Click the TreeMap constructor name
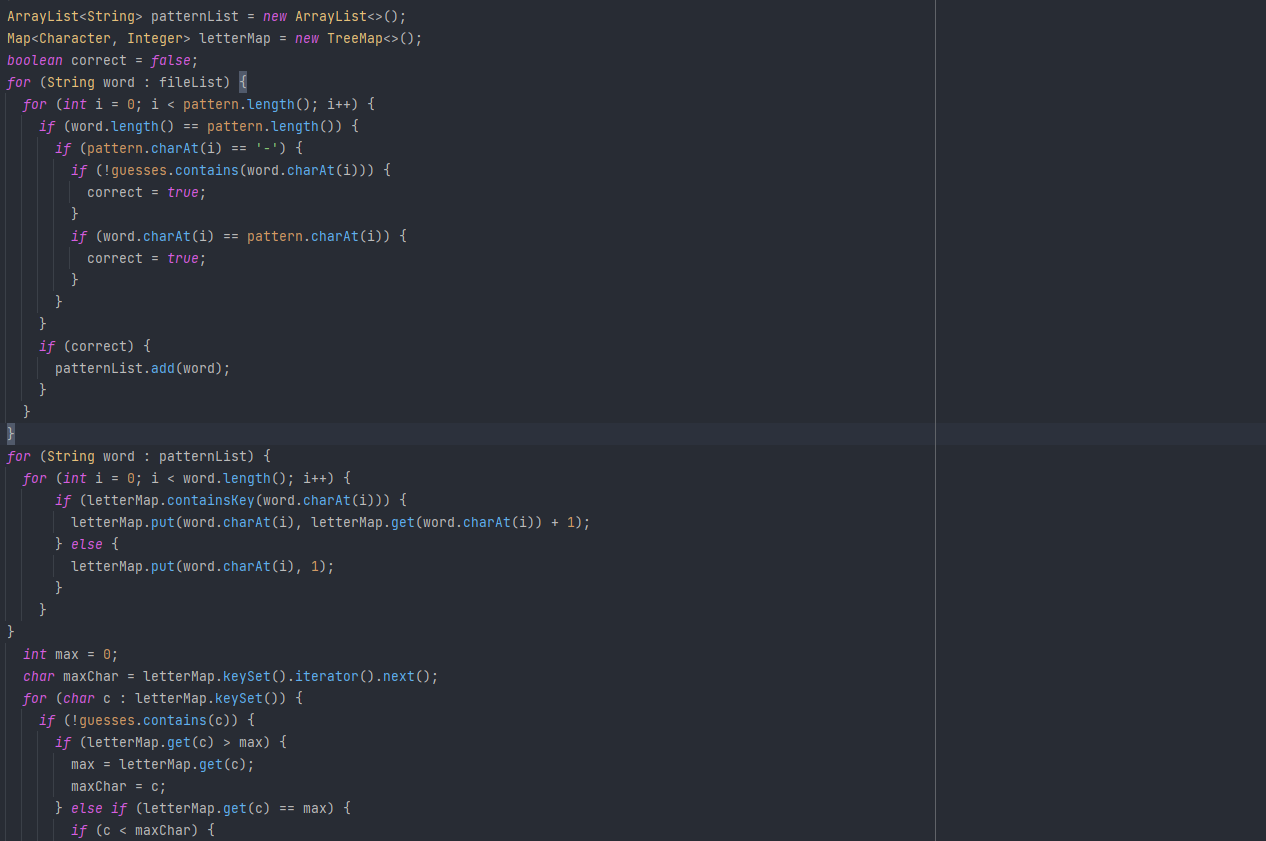This screenshot has width=1266, height=841. [x=355, y=38]
